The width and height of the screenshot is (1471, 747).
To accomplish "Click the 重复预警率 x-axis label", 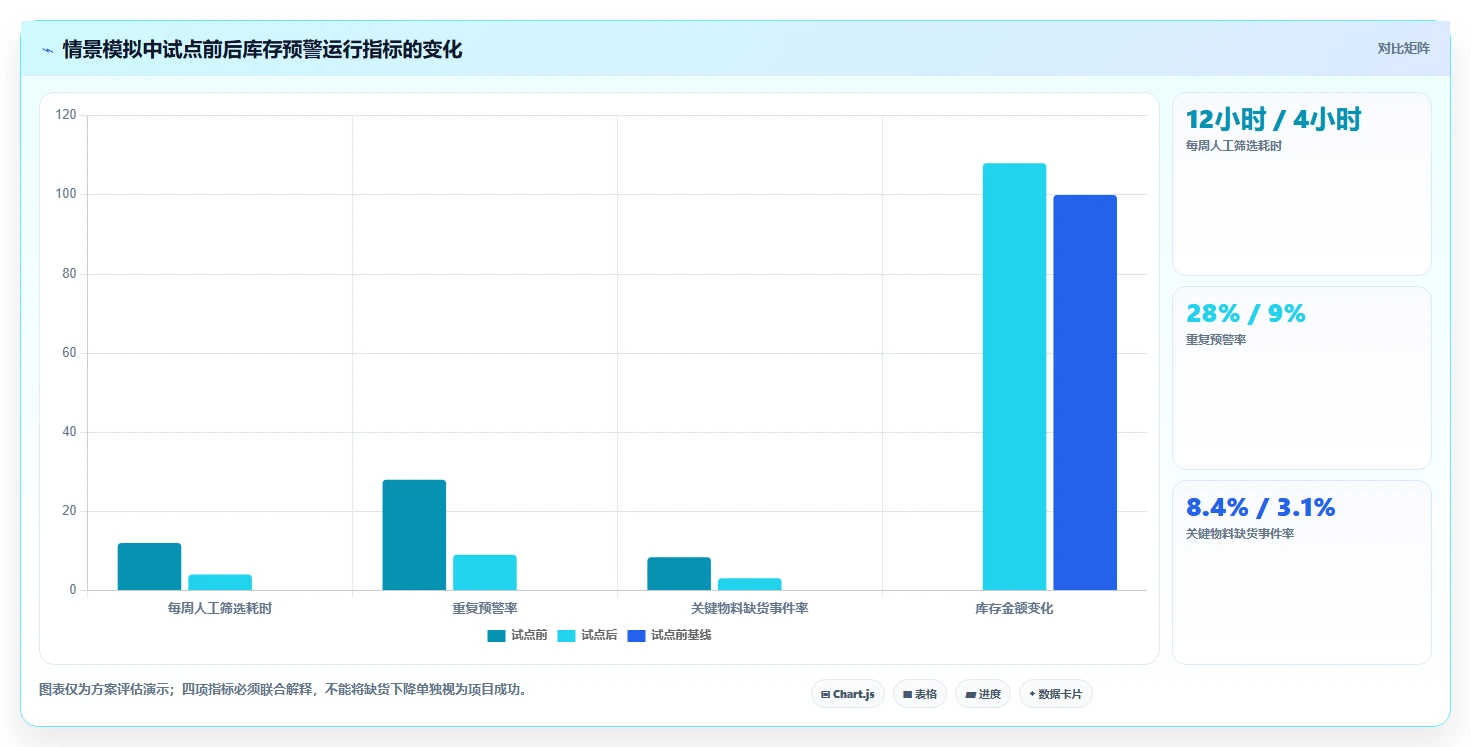I will tap(485, 608).
